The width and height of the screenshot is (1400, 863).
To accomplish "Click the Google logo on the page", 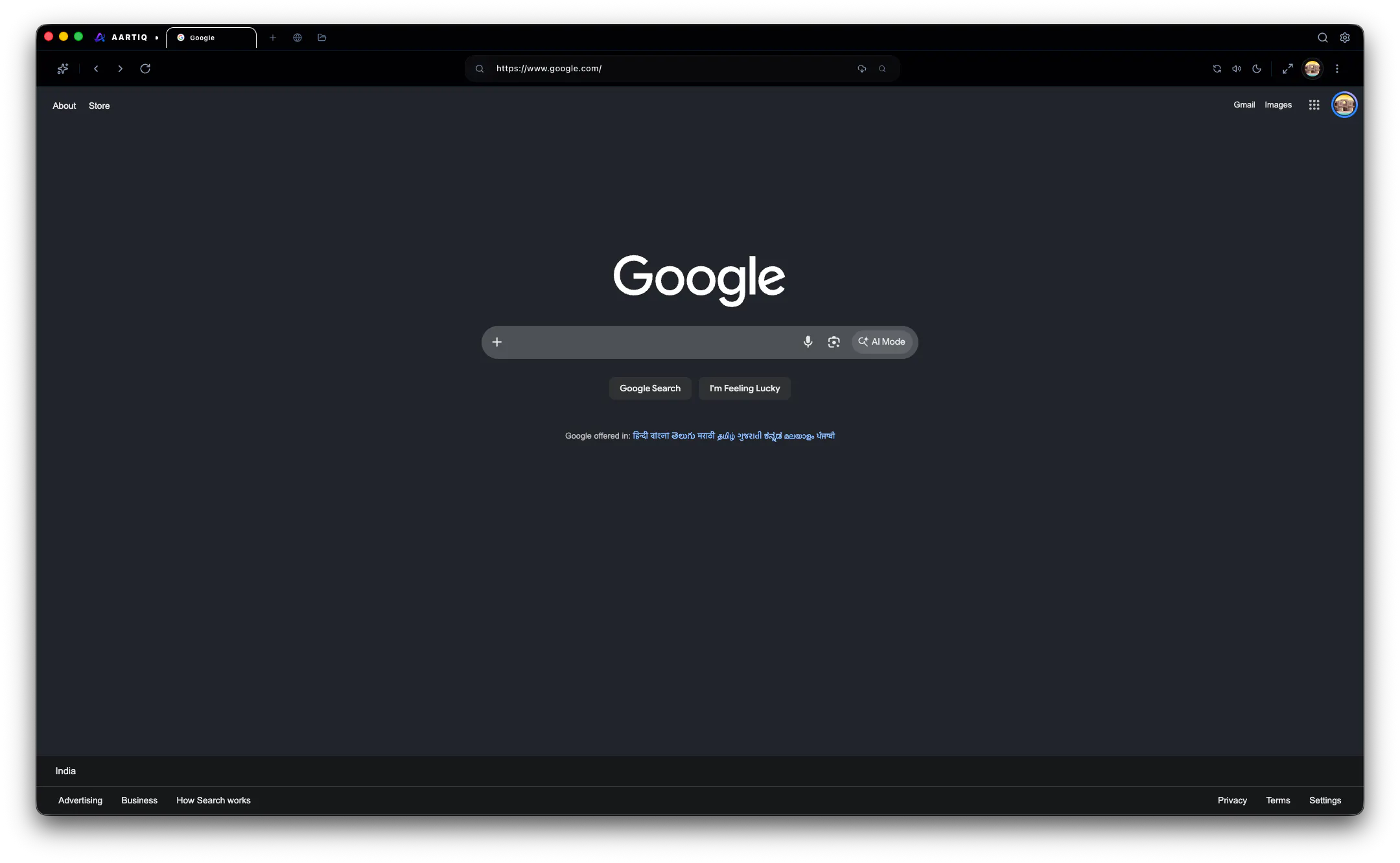I will click(699, 280).
